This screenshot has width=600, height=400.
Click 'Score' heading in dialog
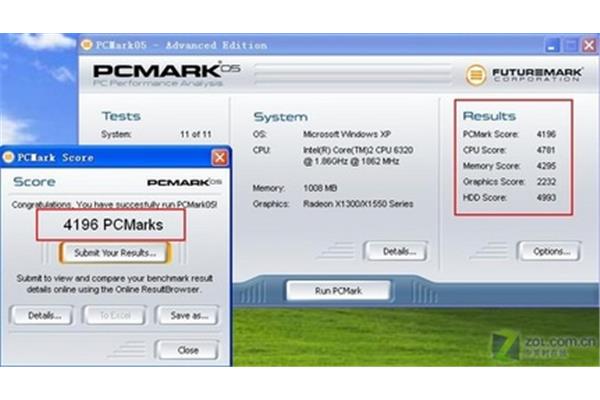pos(34,182)
